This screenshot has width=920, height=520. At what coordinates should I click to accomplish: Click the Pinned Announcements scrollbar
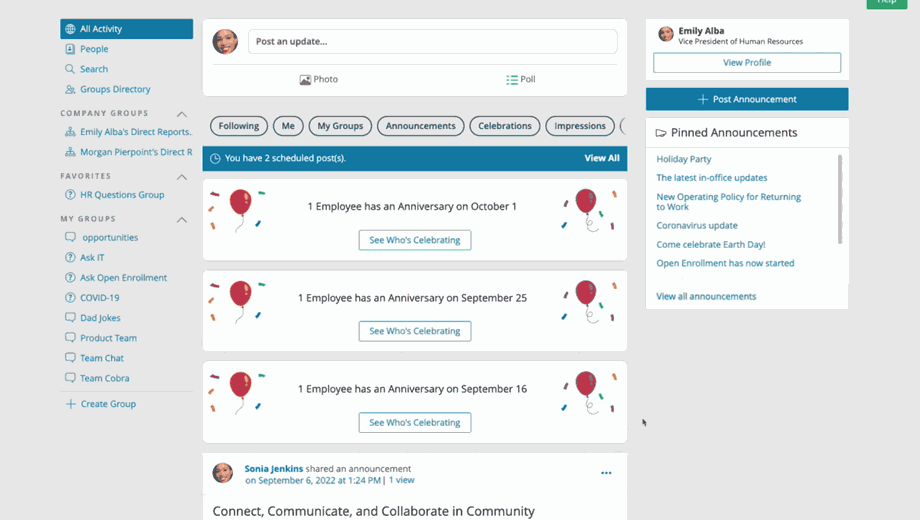click(x=840, y=199)
